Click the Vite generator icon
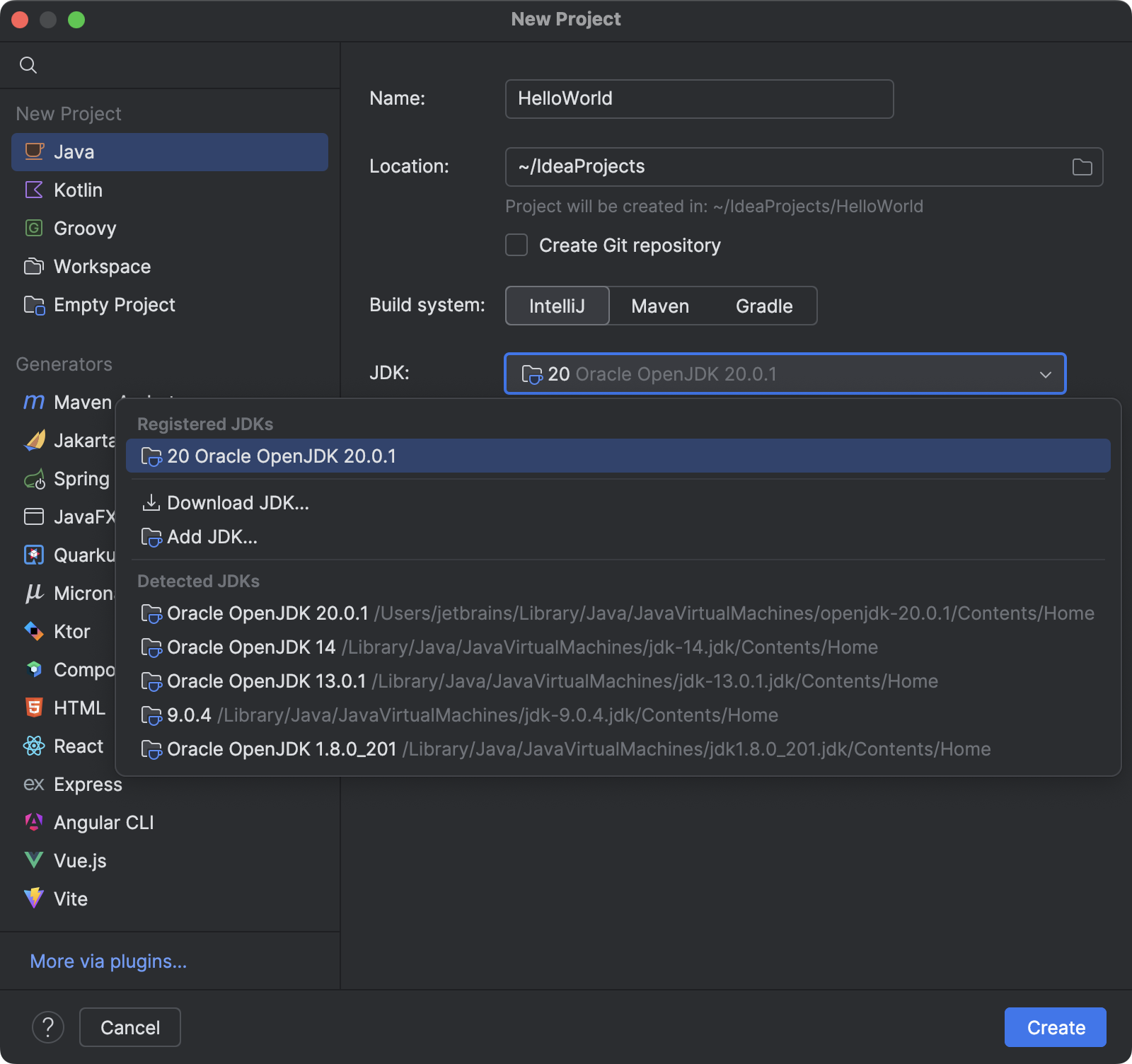The height and width of the screenshot is (1064, 1132). (x=33, y=898)
